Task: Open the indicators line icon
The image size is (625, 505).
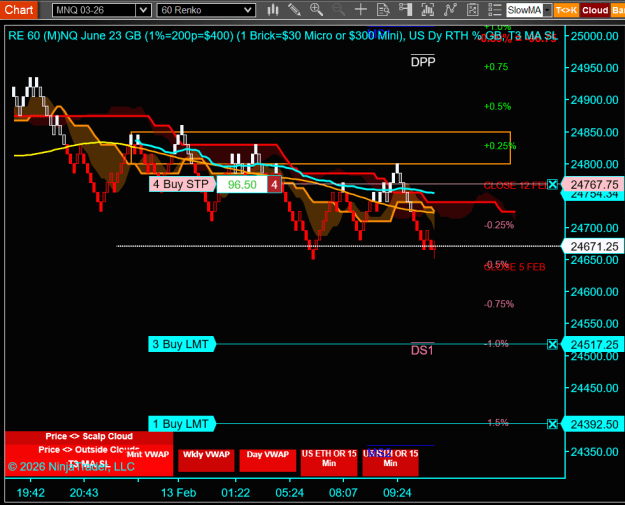Action: tap(450, 10)
